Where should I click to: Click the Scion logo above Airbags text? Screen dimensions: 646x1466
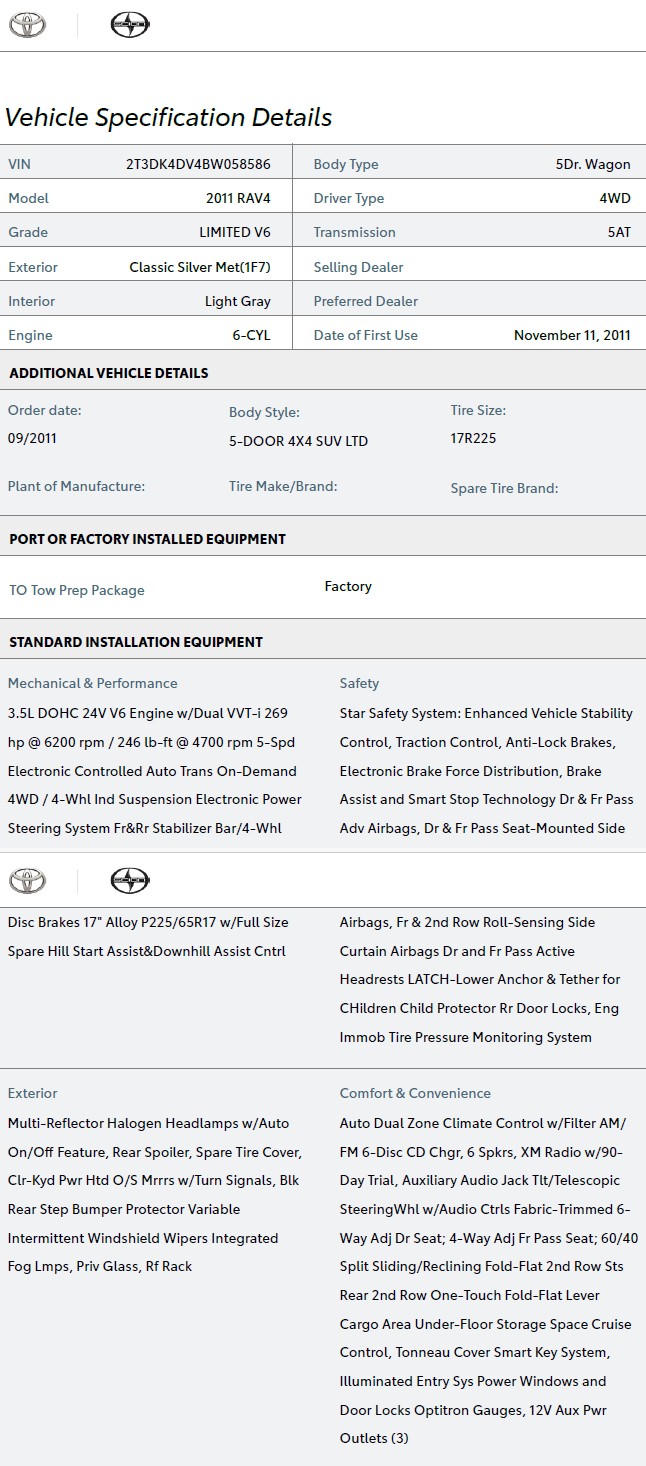pos(129,880)
